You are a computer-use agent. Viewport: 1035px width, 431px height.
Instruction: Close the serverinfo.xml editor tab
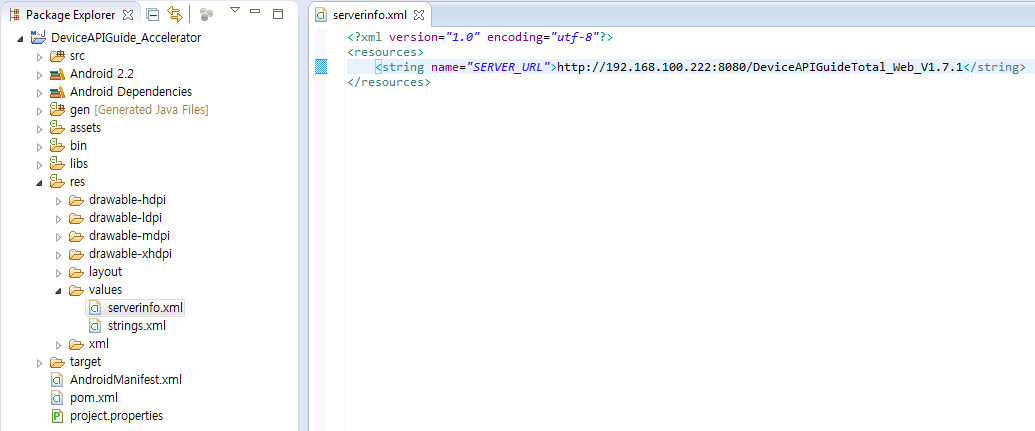(x=419, y=16)
